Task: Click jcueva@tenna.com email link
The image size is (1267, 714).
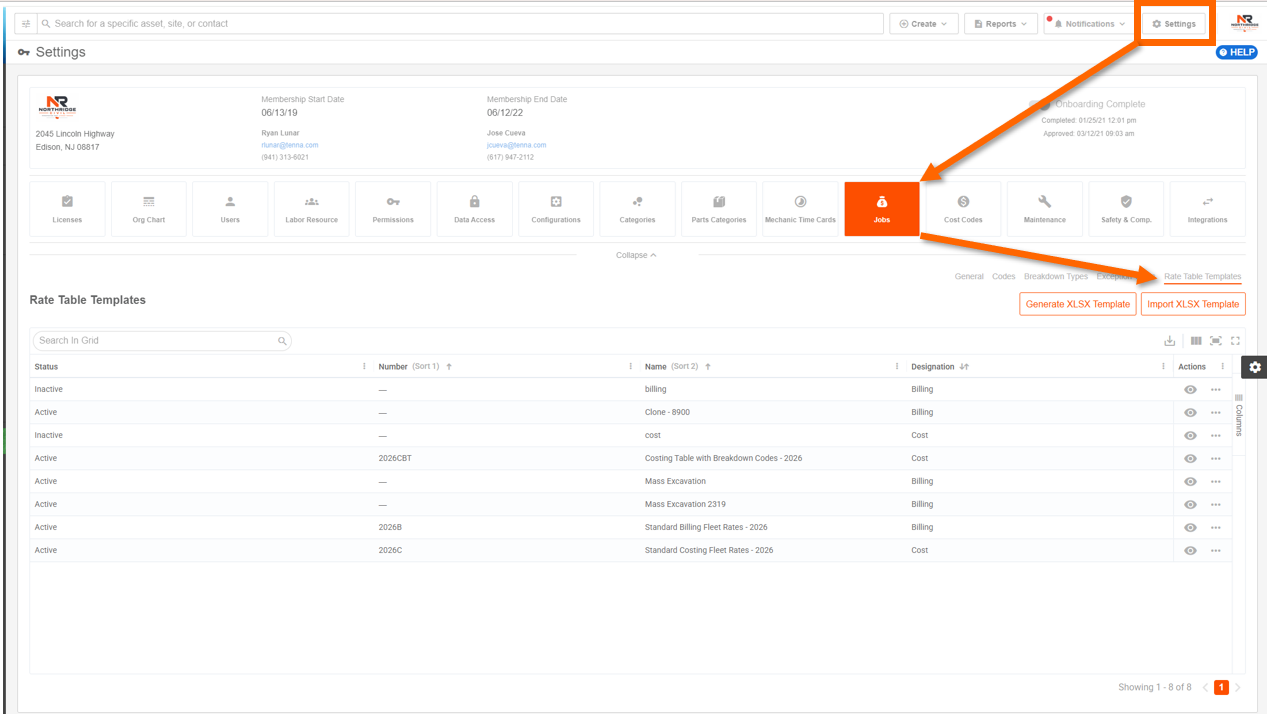Action: [x=517, y=145]
